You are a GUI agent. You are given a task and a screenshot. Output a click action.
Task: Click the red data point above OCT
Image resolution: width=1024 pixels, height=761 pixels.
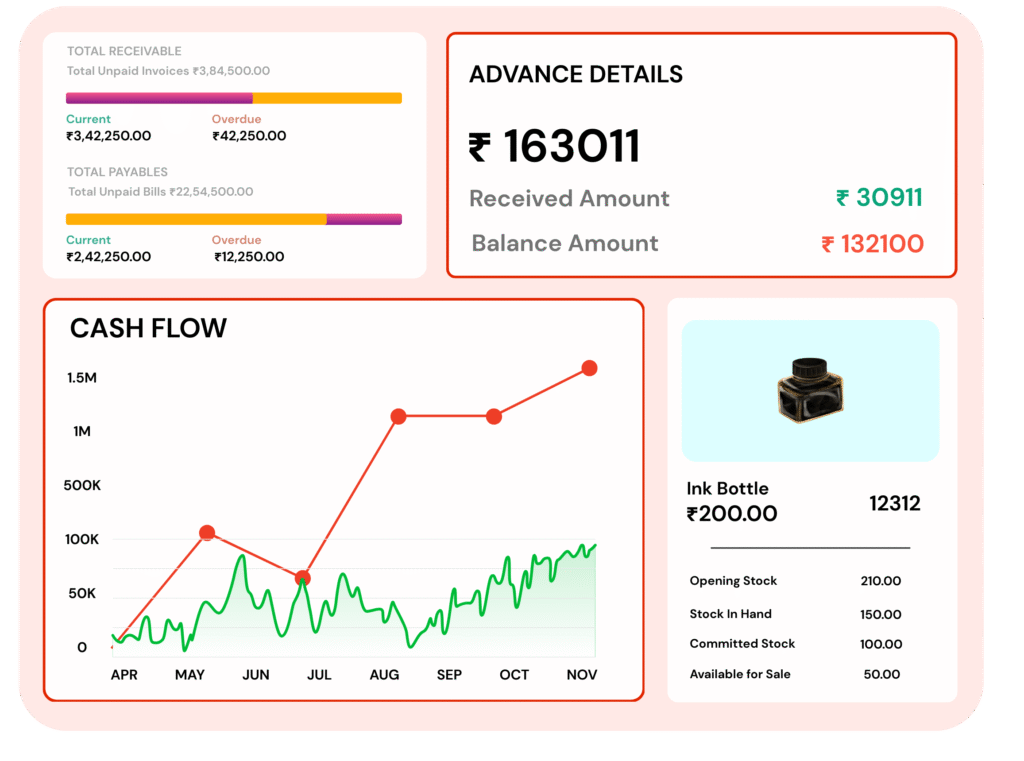(x=493, y=416)
